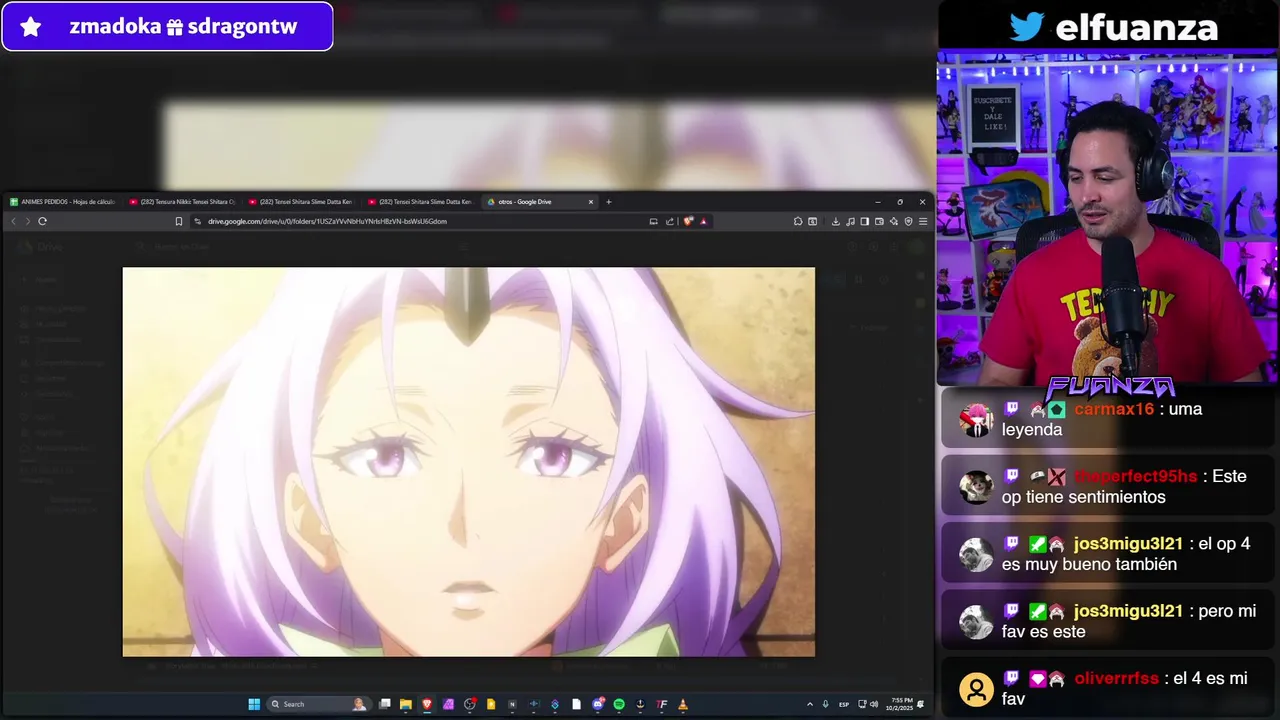
Task: Open a new browser tab
Action: [x=608, y=202]
